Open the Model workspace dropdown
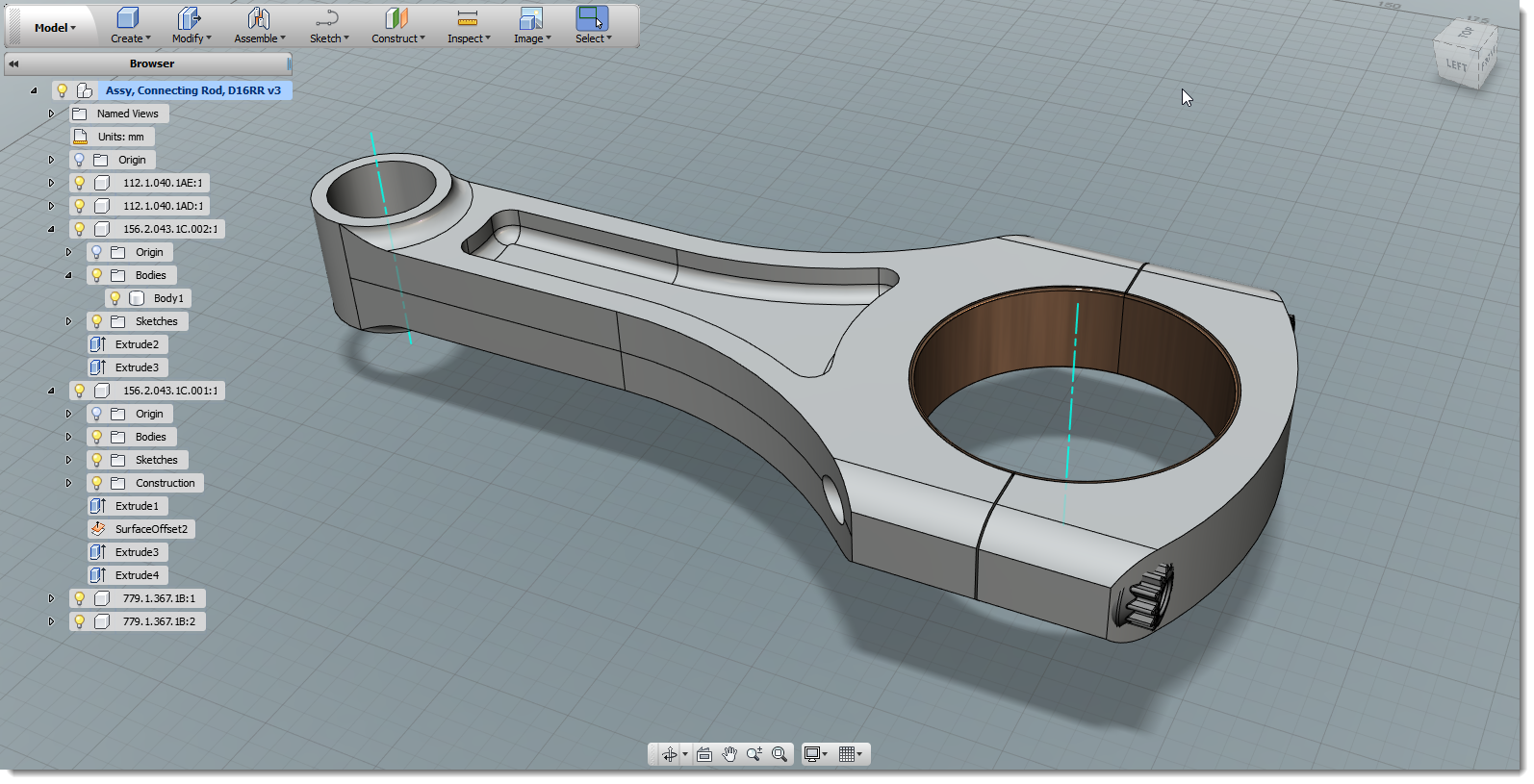This screenshot has width=1534, height=784. [55, 28]
